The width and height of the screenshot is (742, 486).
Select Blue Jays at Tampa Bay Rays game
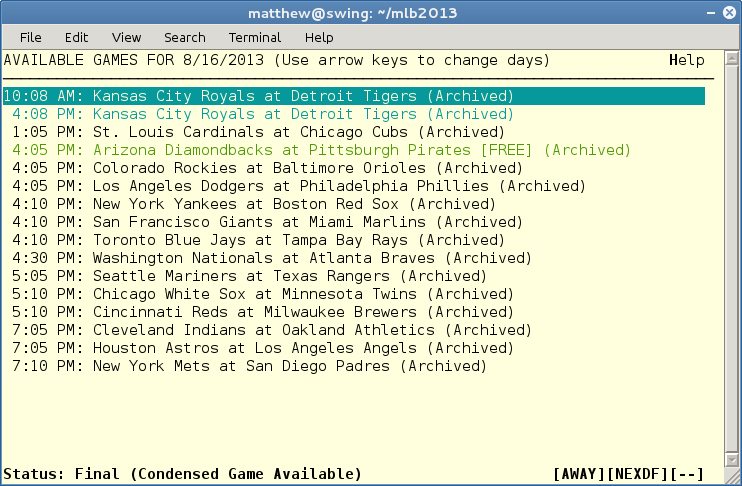(x=258, y=240)
